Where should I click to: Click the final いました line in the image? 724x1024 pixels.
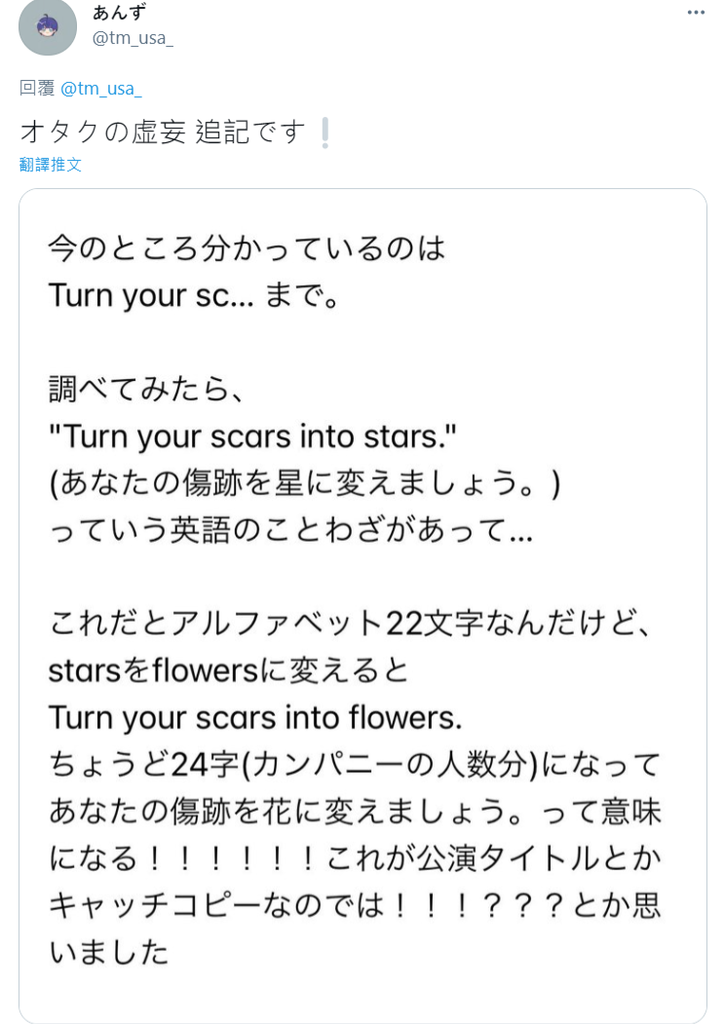(x=109, y=952)
